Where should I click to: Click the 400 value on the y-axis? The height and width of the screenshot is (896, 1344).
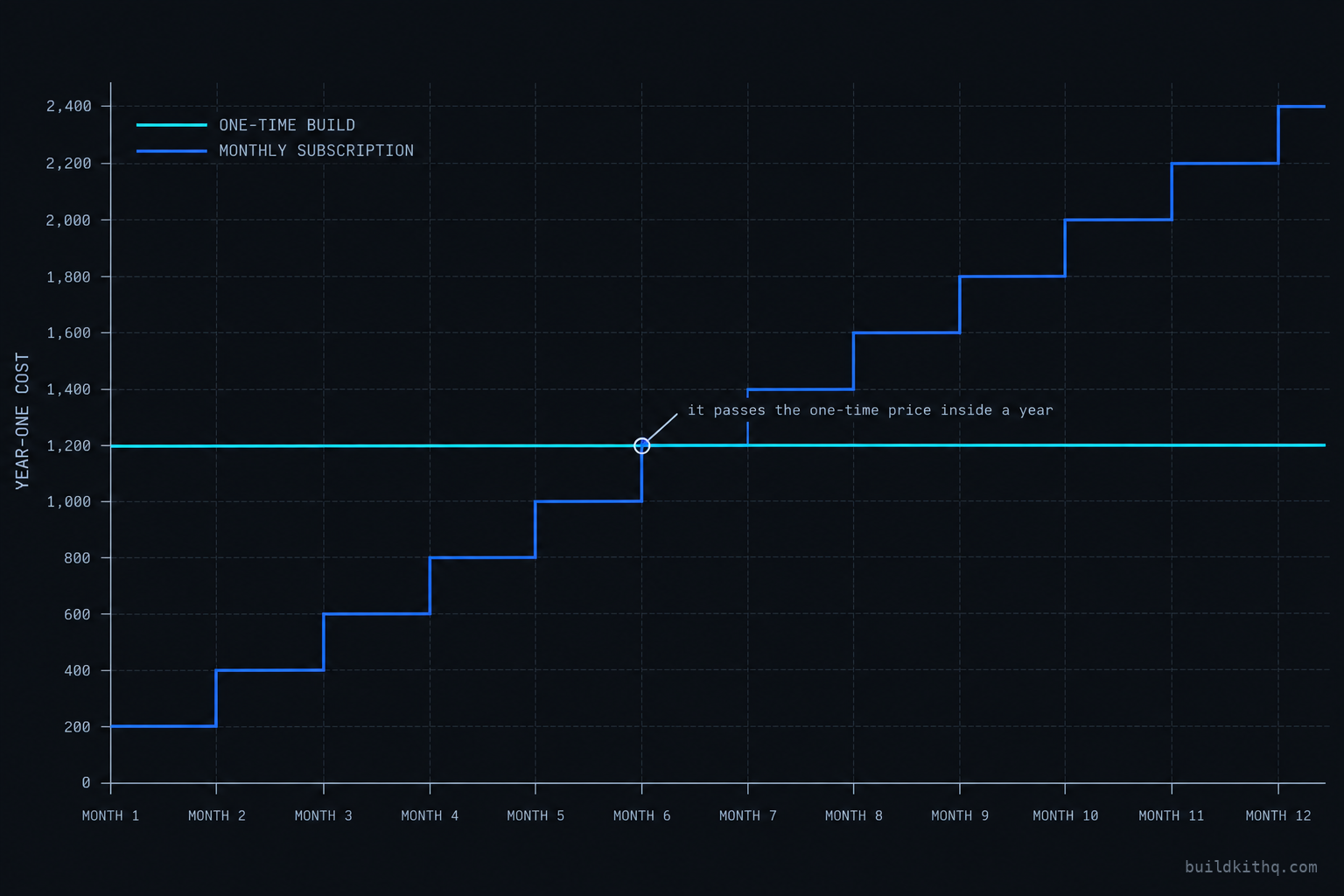tap(77, 670)
